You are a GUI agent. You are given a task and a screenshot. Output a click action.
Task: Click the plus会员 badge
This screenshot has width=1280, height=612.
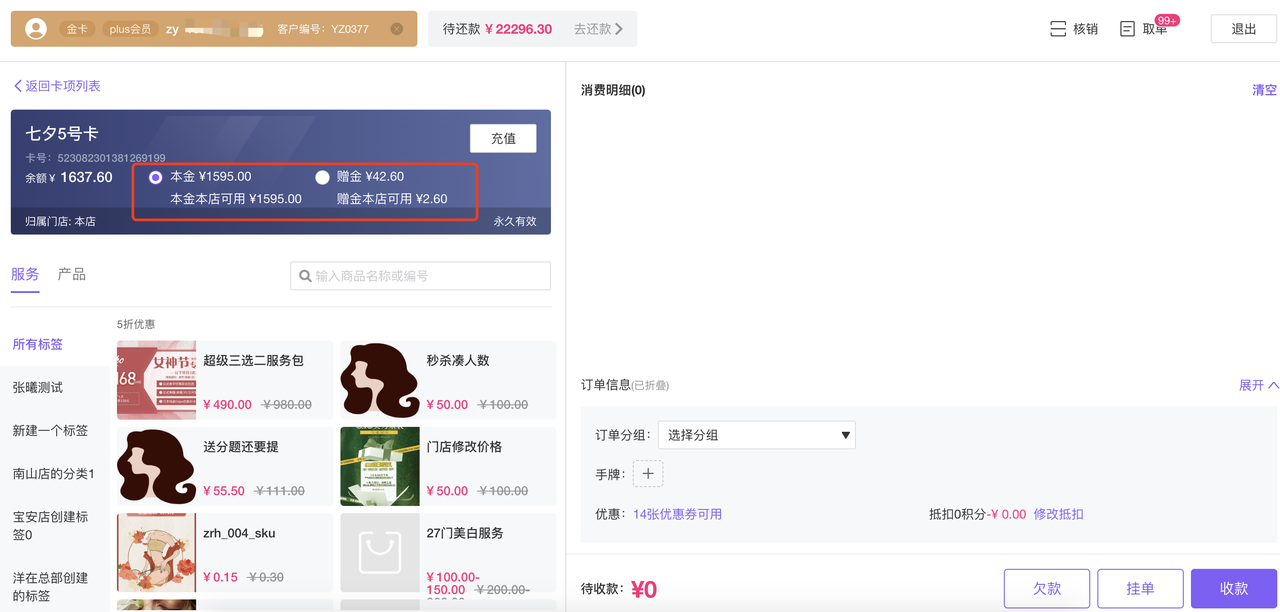point(130,29)
